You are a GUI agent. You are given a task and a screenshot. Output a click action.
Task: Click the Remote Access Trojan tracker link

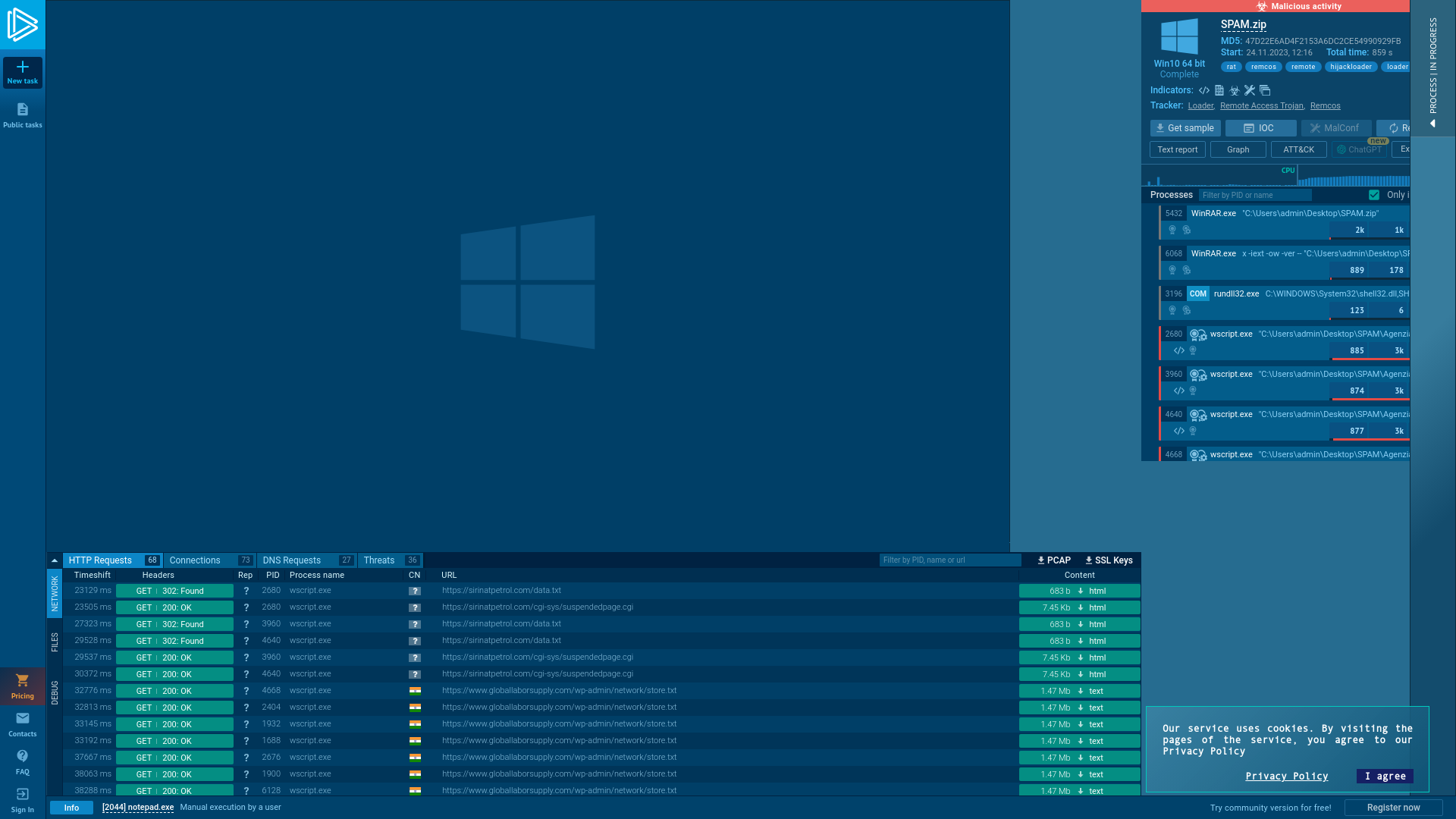point(1261,105)
